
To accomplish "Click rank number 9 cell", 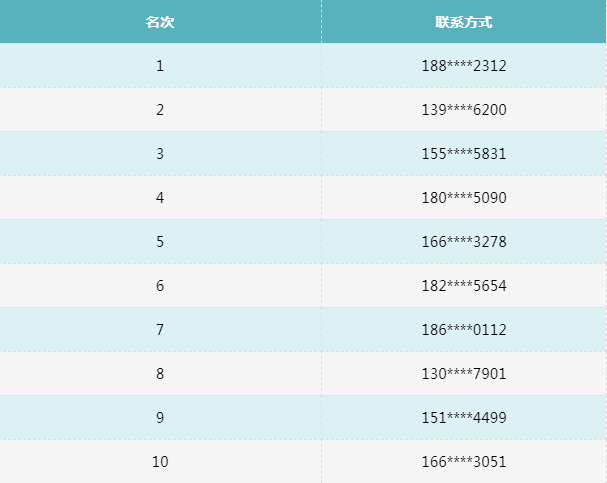I will [160, 418].
